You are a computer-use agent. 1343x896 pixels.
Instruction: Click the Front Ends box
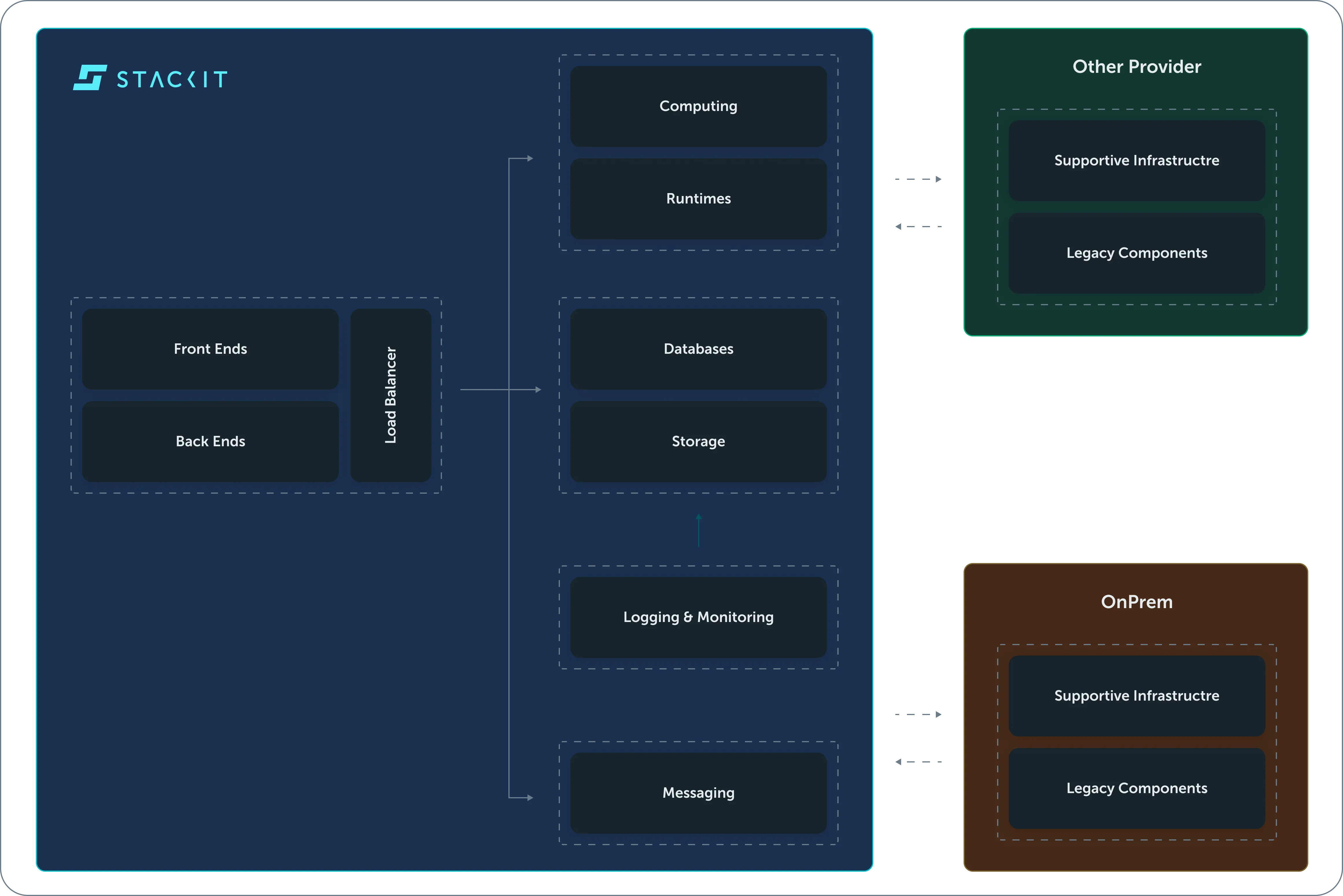pos(211,349)
